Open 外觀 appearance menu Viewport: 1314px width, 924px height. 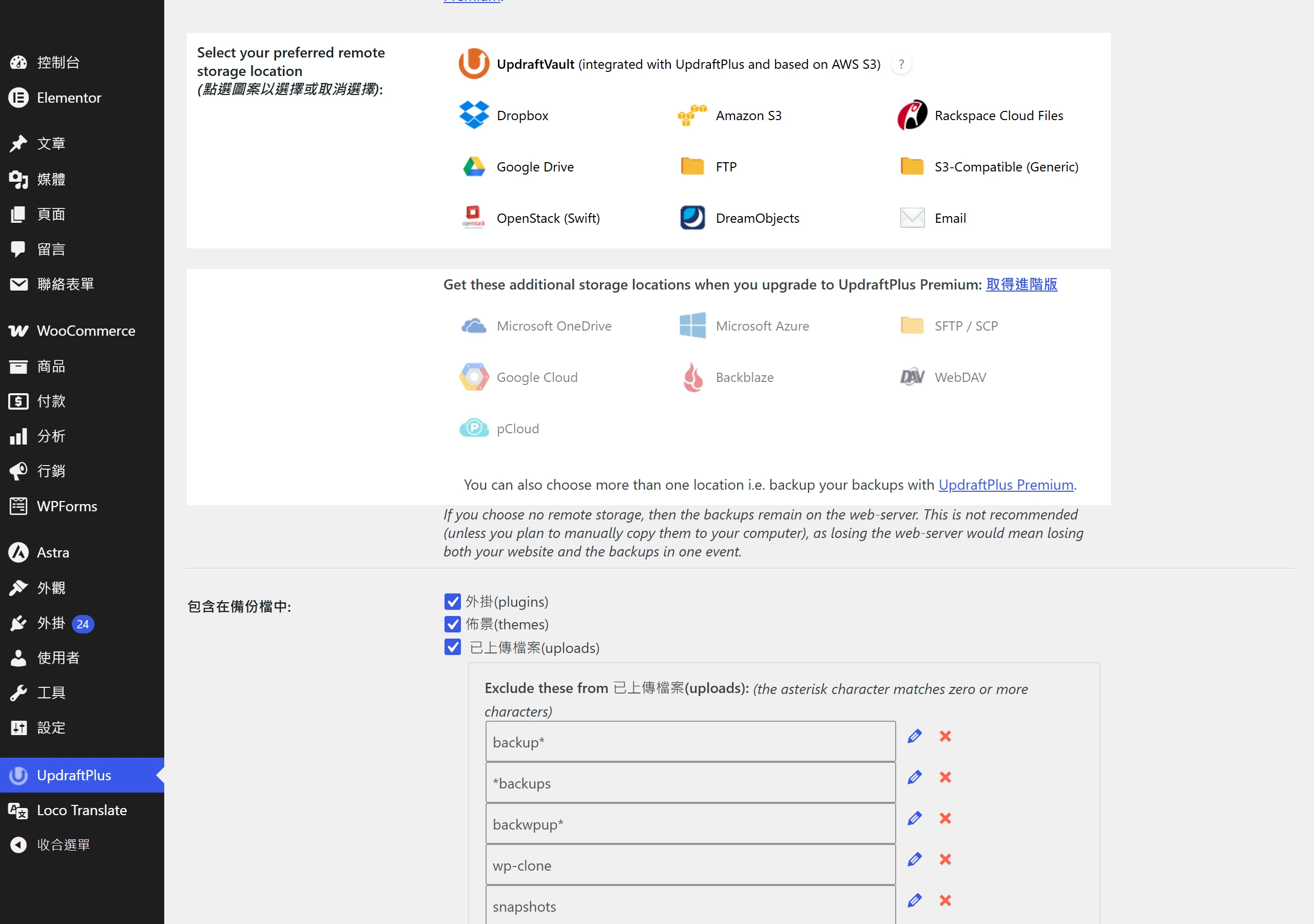(82, 588)
